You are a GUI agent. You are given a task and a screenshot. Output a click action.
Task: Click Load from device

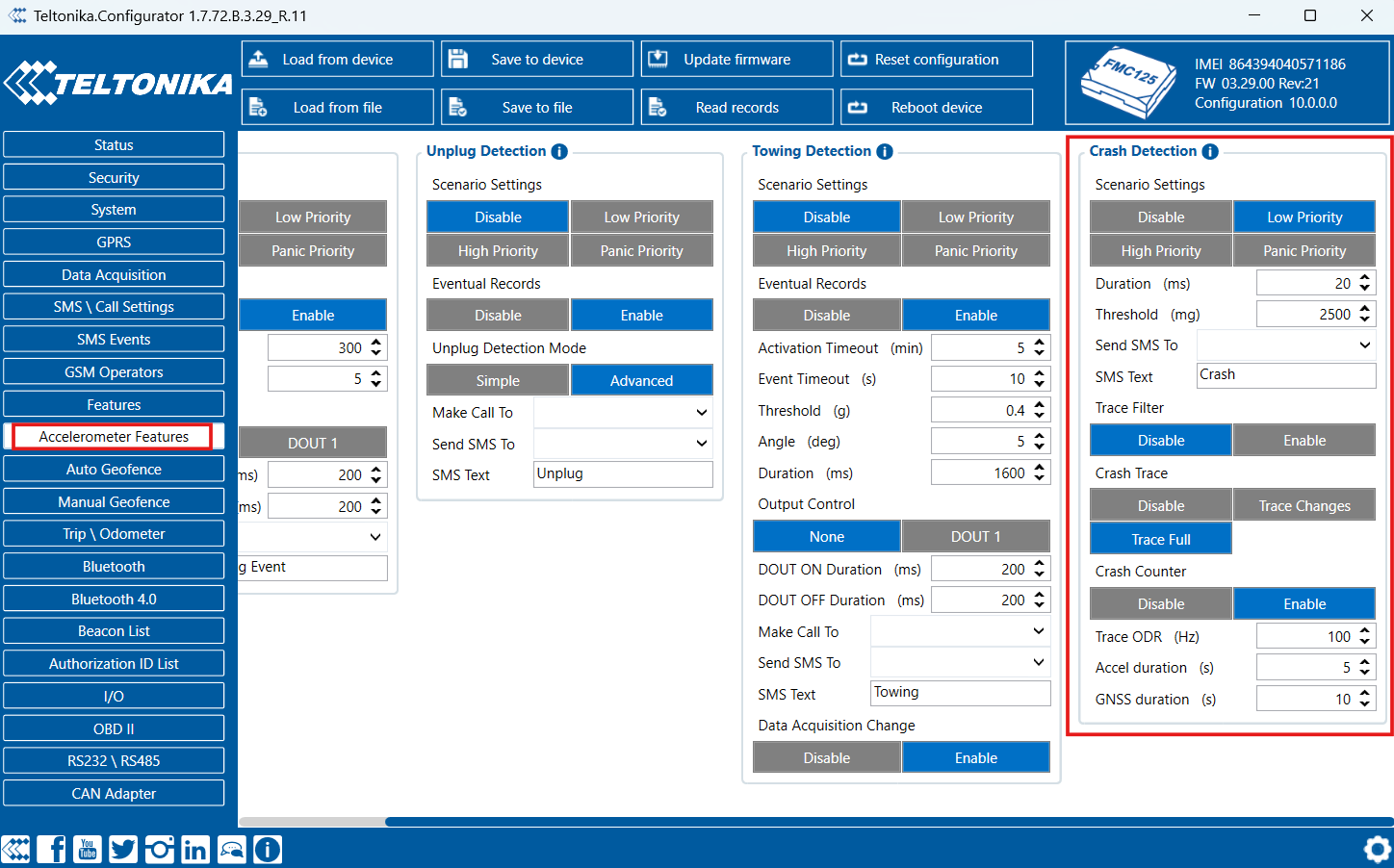pos(337,59)
